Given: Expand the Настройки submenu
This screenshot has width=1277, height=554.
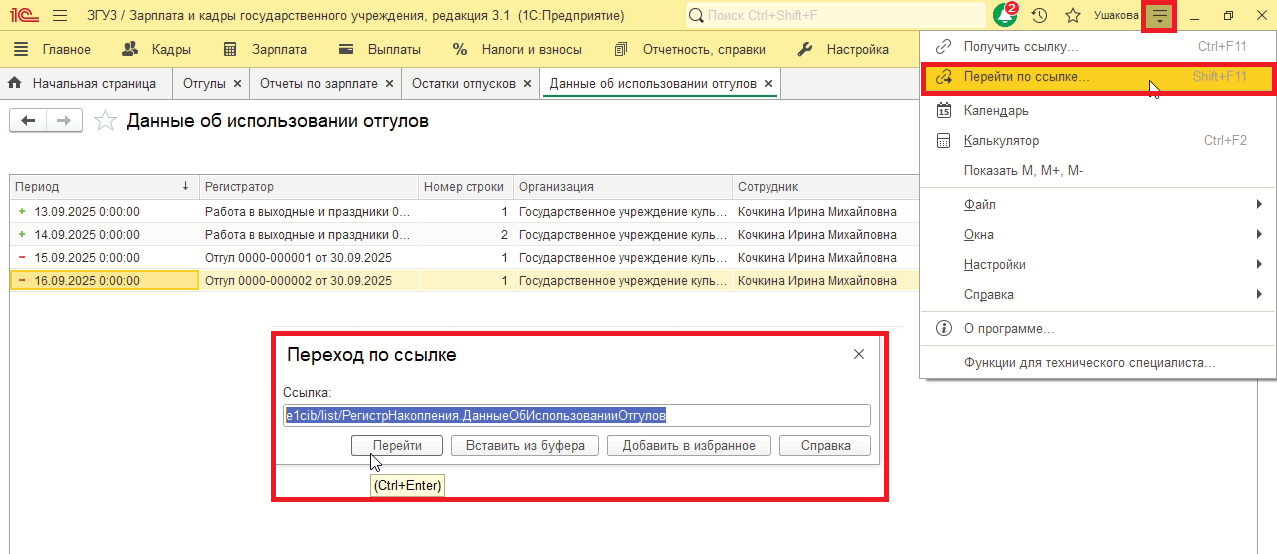Looking at the screenshot, I should coord(1098,265).
